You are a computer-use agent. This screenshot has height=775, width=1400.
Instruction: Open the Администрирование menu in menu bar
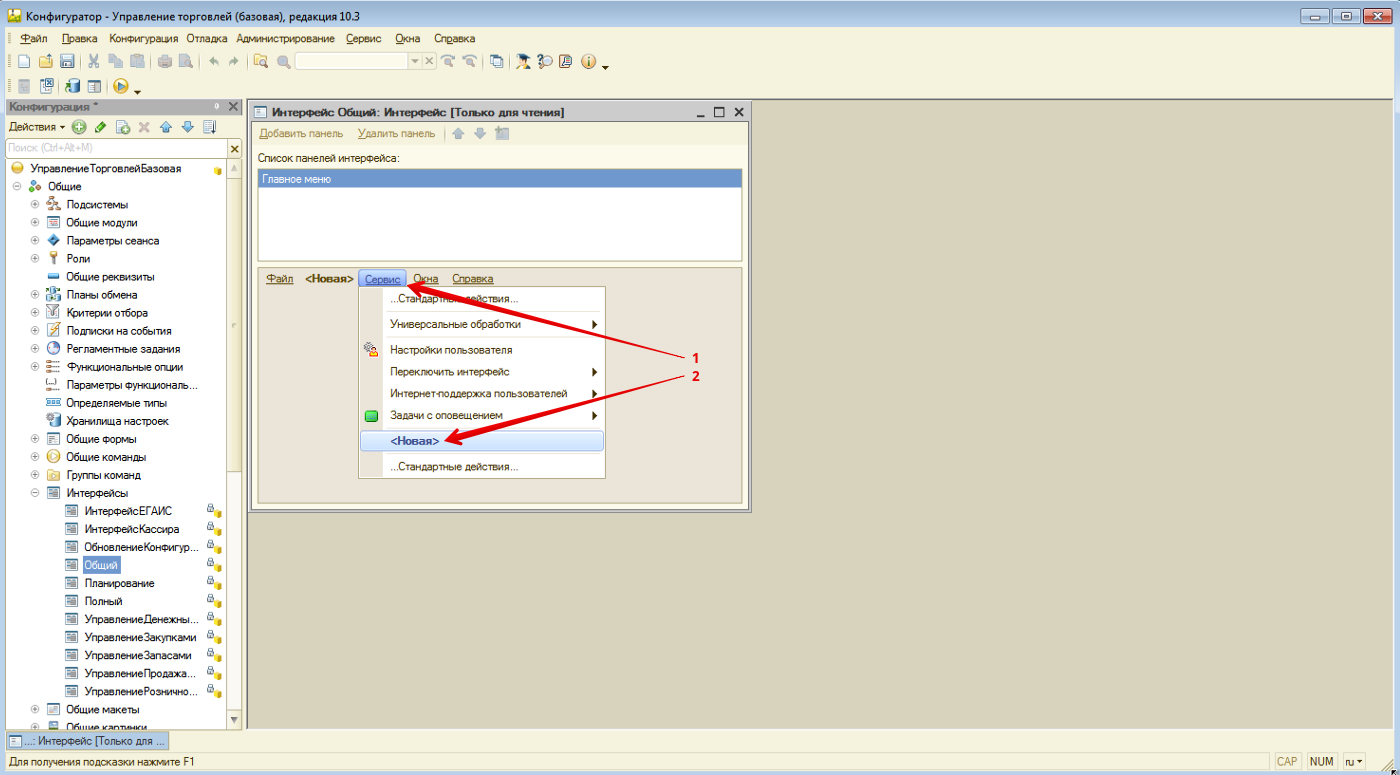pos(285,38)
